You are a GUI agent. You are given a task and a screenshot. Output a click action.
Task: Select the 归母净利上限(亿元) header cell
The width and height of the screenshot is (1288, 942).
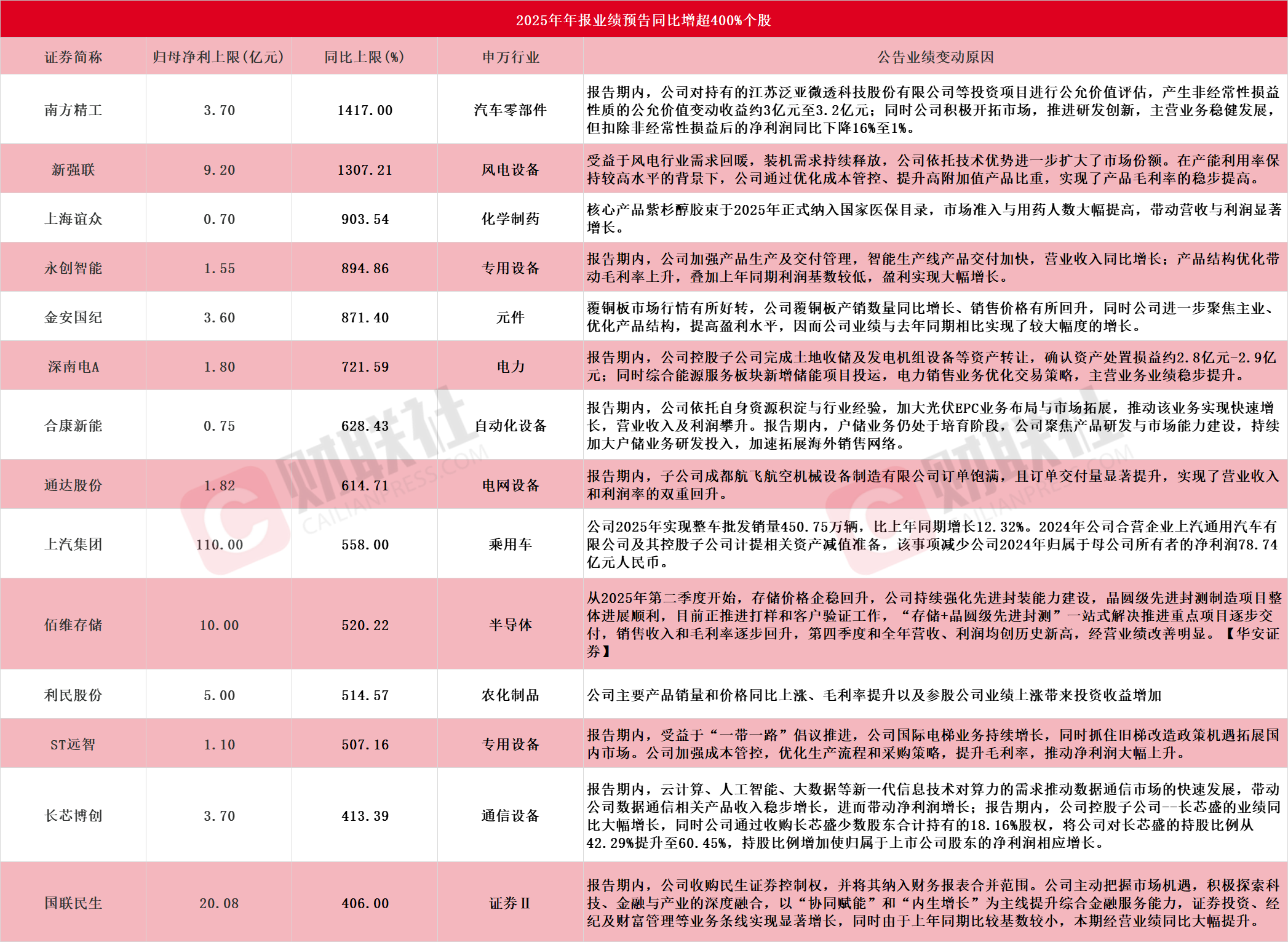click(x=218, y=56)
